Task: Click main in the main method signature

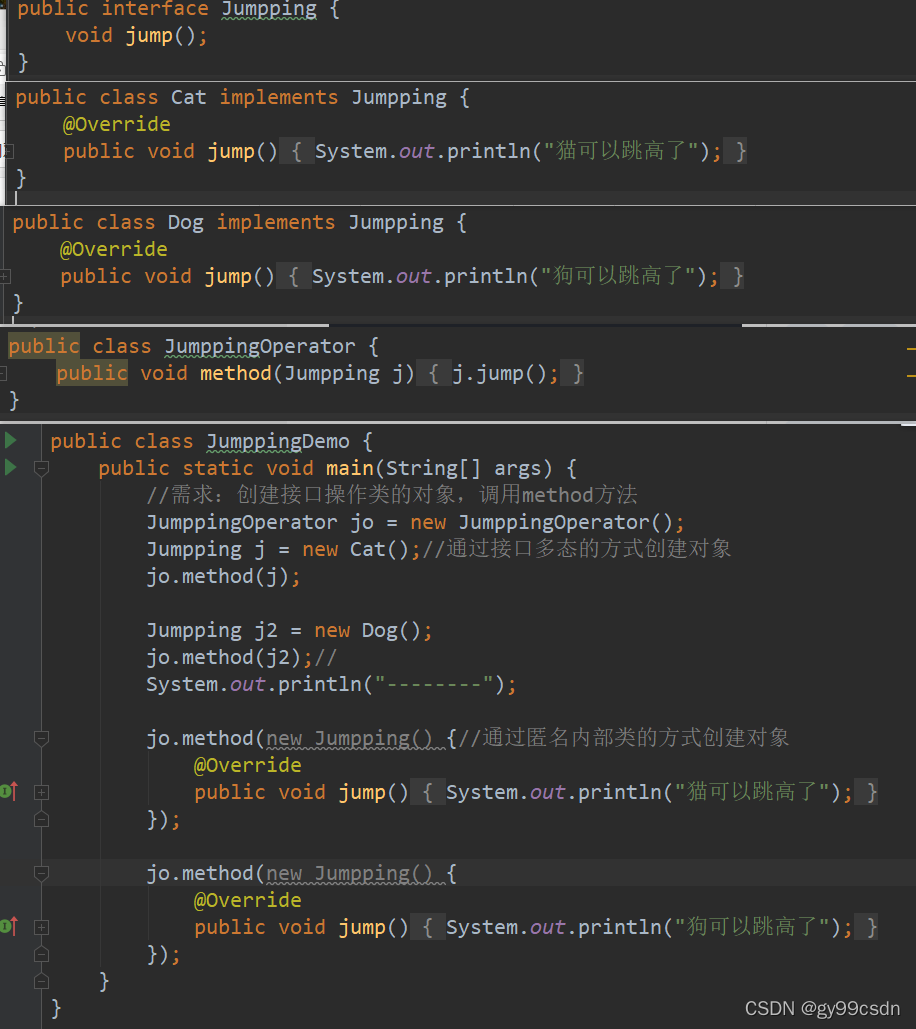Action: coord(350,469)
